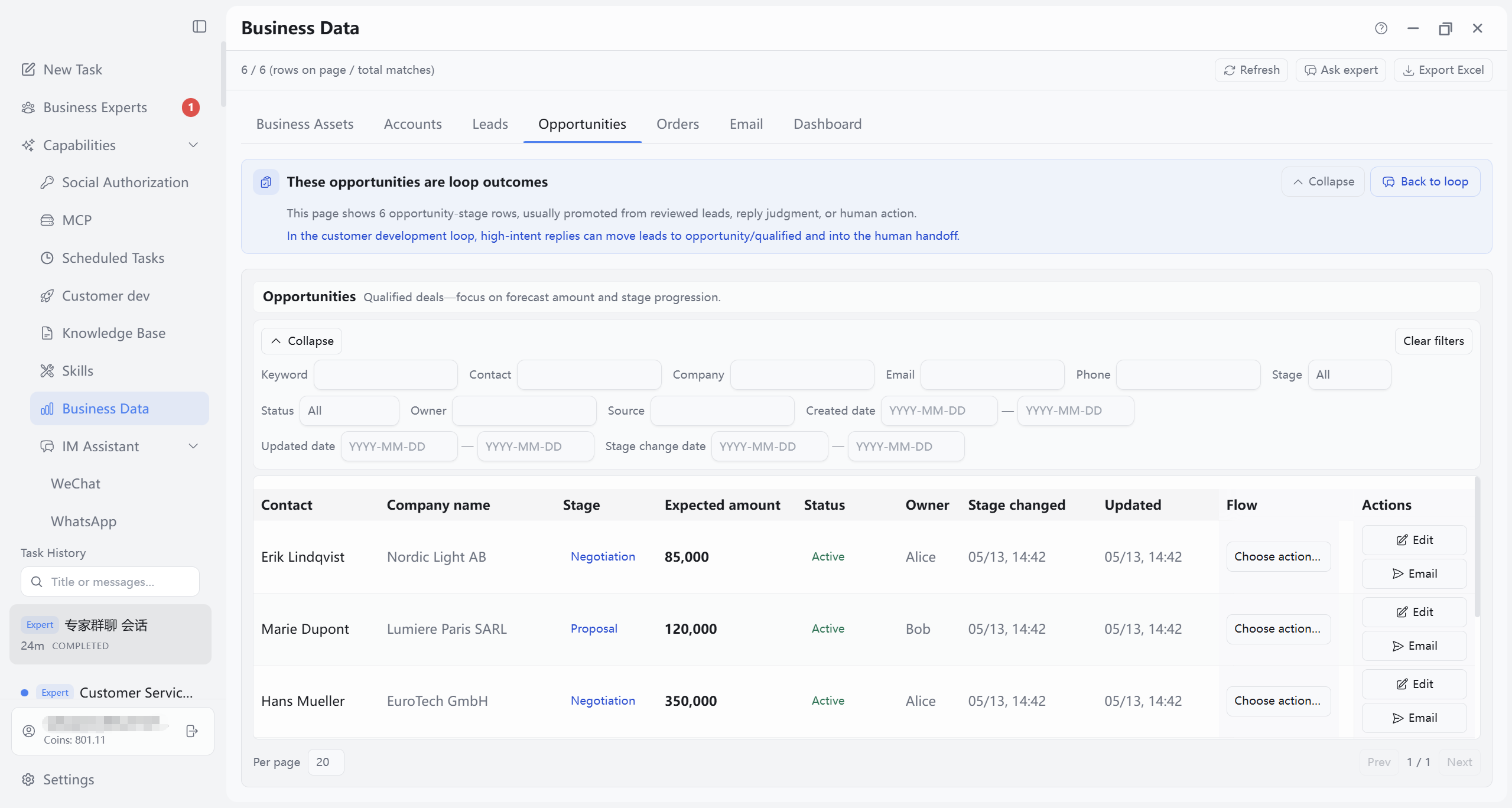Click Back to loop

click(x=1425, y=182)
